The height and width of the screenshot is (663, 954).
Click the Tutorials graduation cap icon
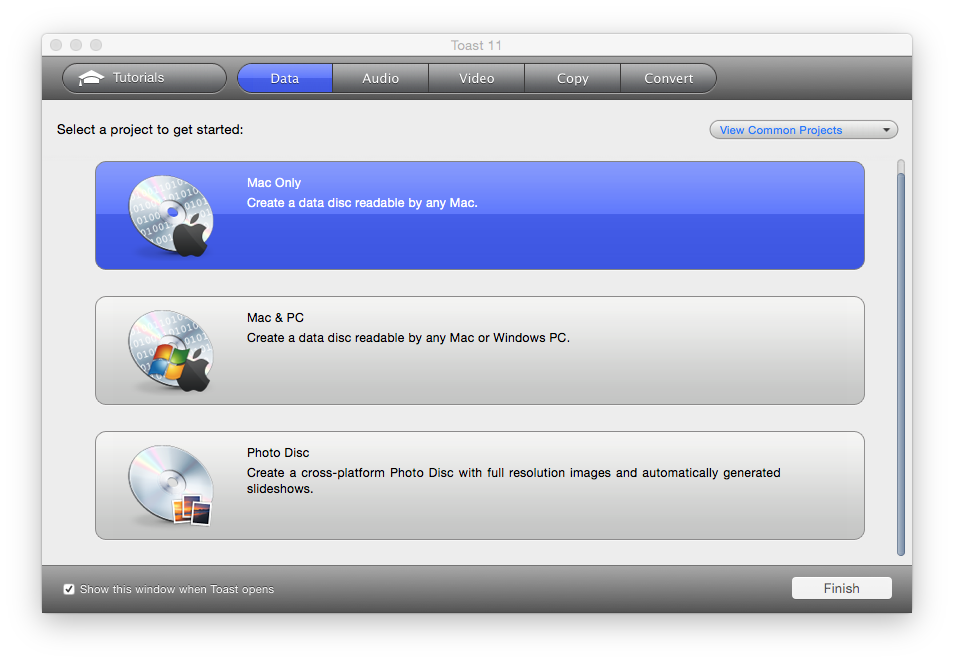point(91,78)
